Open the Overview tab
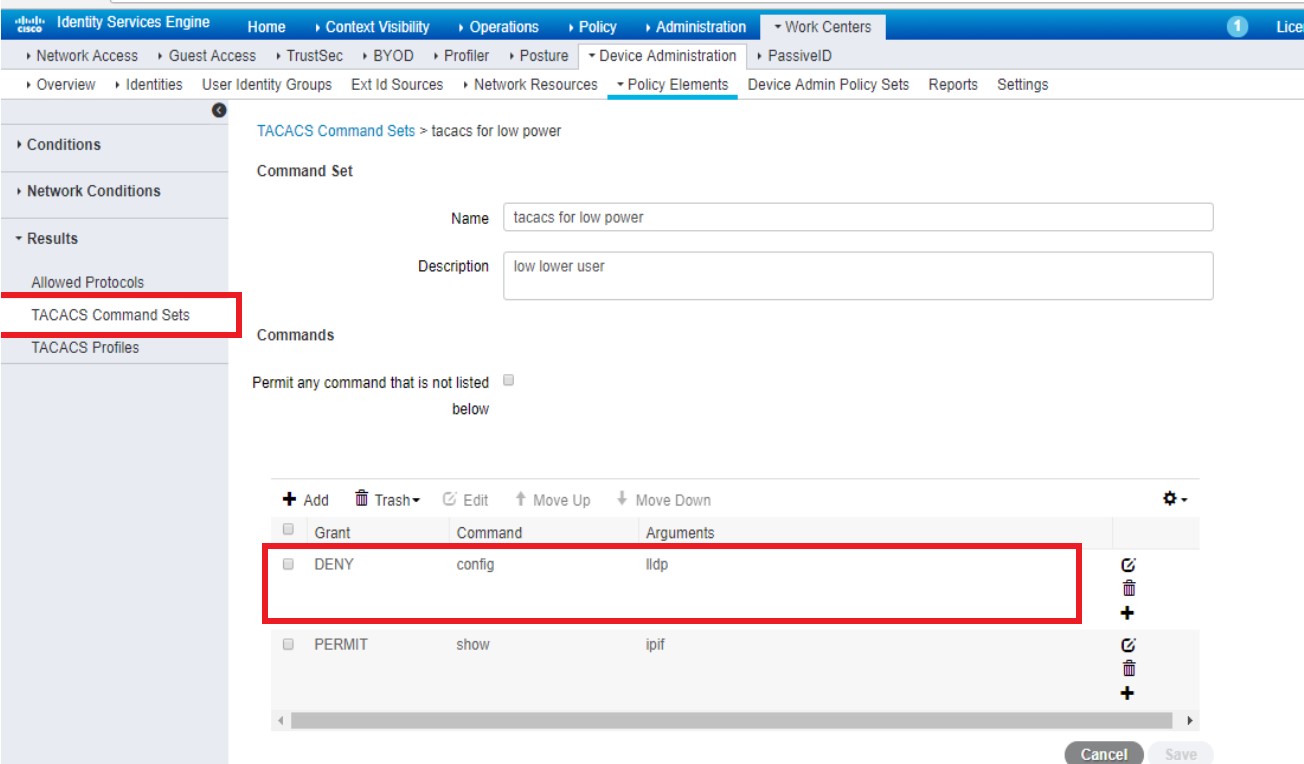Screen dimensions: 1304x764 tap(60, 85)
